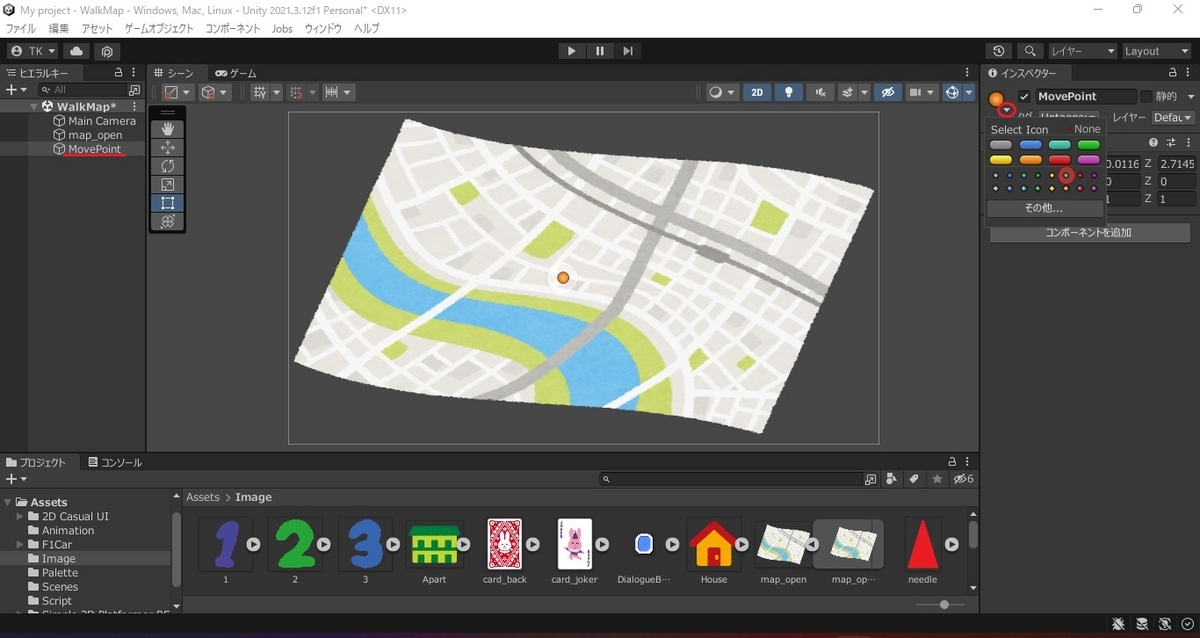Click the その他... button in icon picker
This screenshot has width=1200, height=638.
1044,208
